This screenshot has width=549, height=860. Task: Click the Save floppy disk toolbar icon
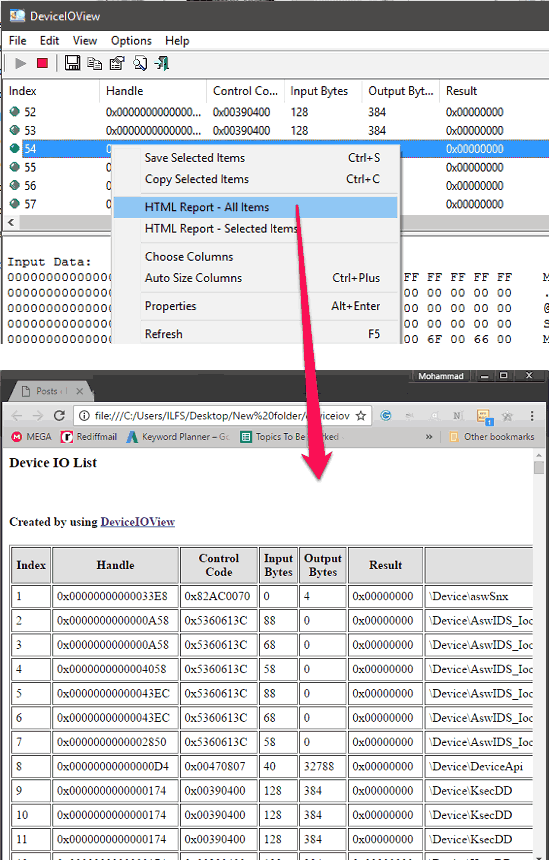tap(72, 63)
